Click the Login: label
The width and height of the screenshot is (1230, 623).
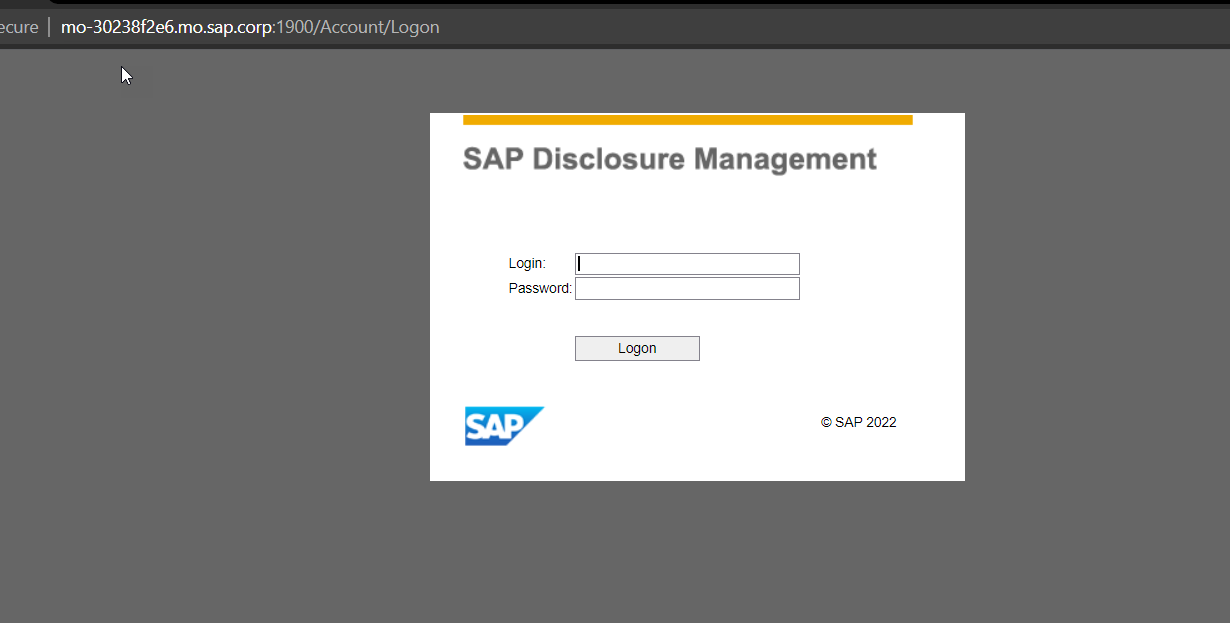527,264
